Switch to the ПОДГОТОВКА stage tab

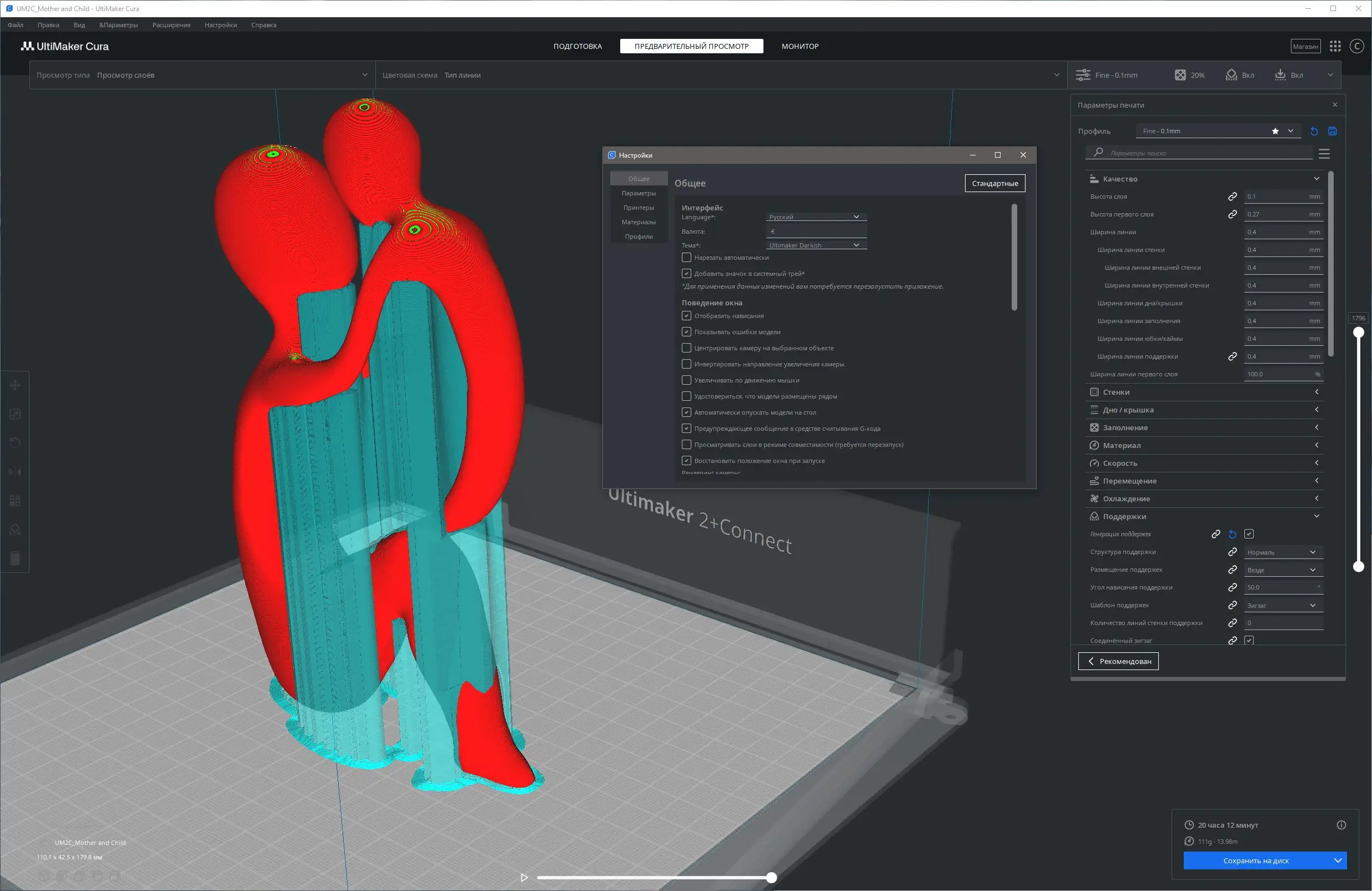[577, 46]
